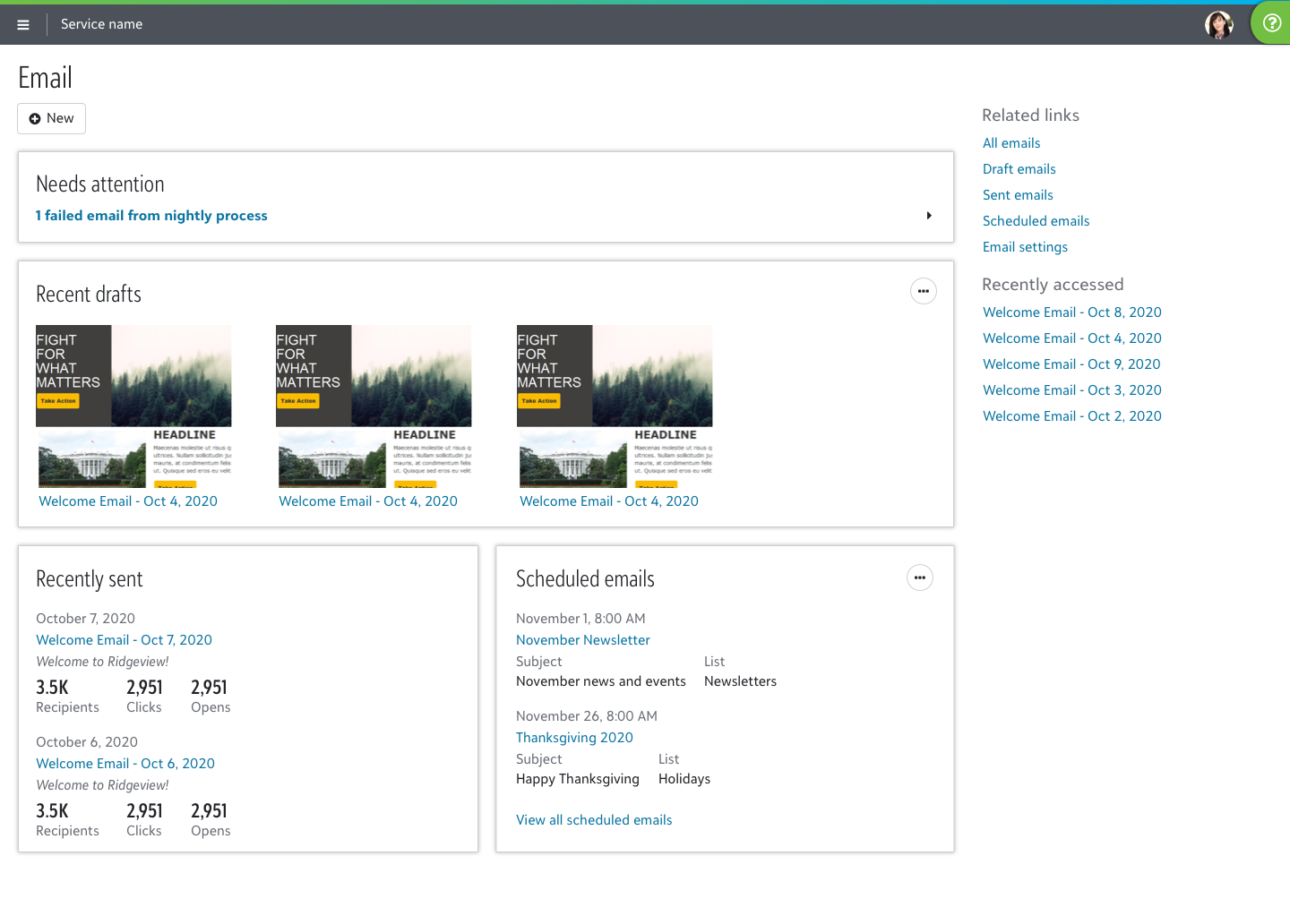Viewport: 1290px width, 924px height.
Task: Click the user profile avatar
Action: click(1218, 25)
